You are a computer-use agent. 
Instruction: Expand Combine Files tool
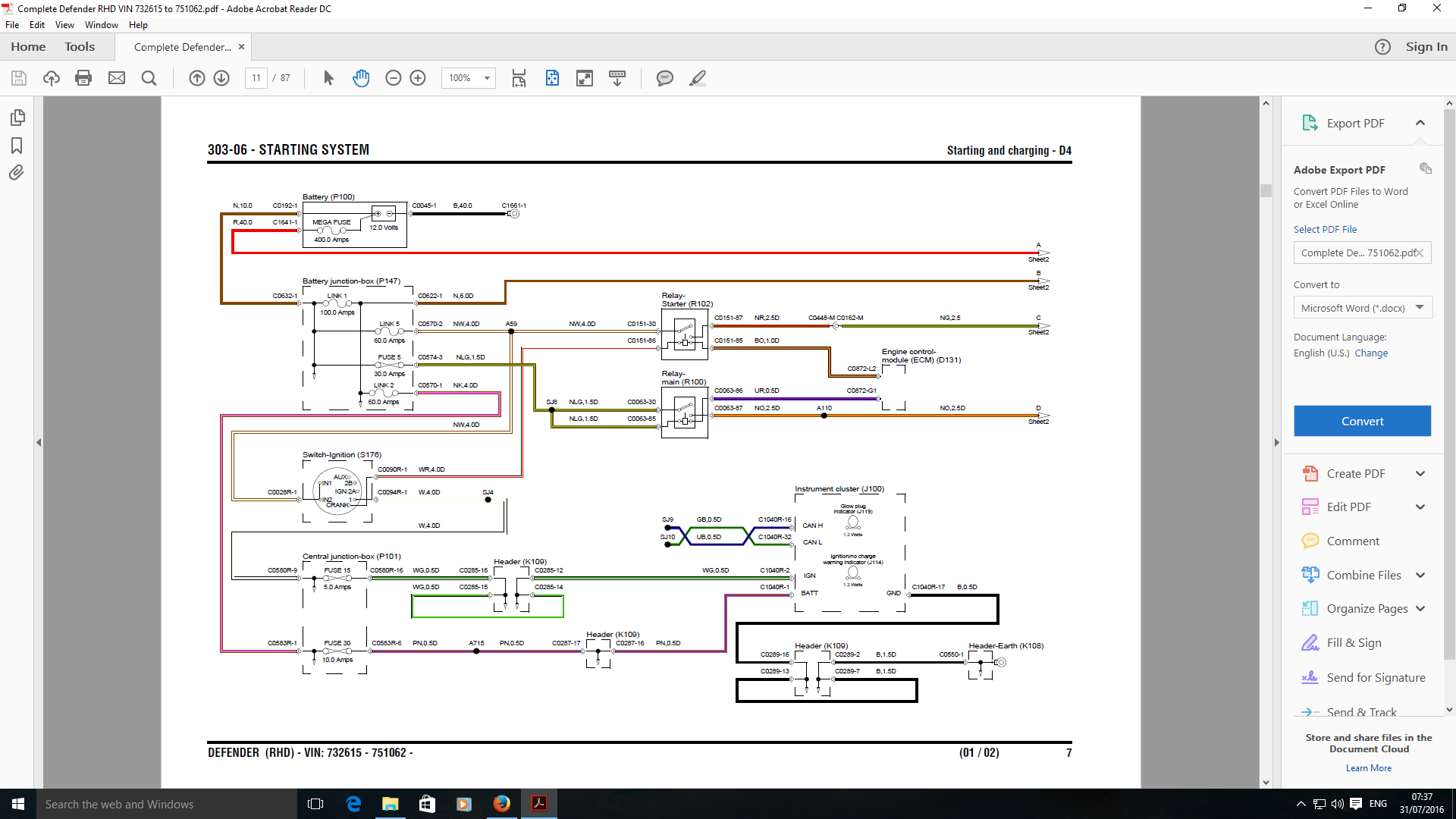tap(1420, 576)
